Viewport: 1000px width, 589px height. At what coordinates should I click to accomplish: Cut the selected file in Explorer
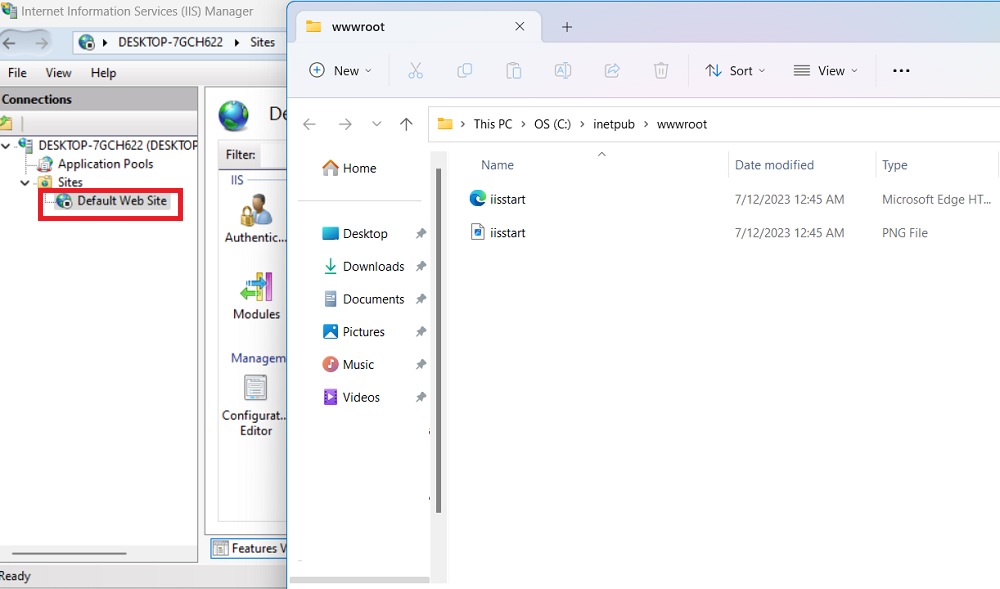(x=415, y=70)
